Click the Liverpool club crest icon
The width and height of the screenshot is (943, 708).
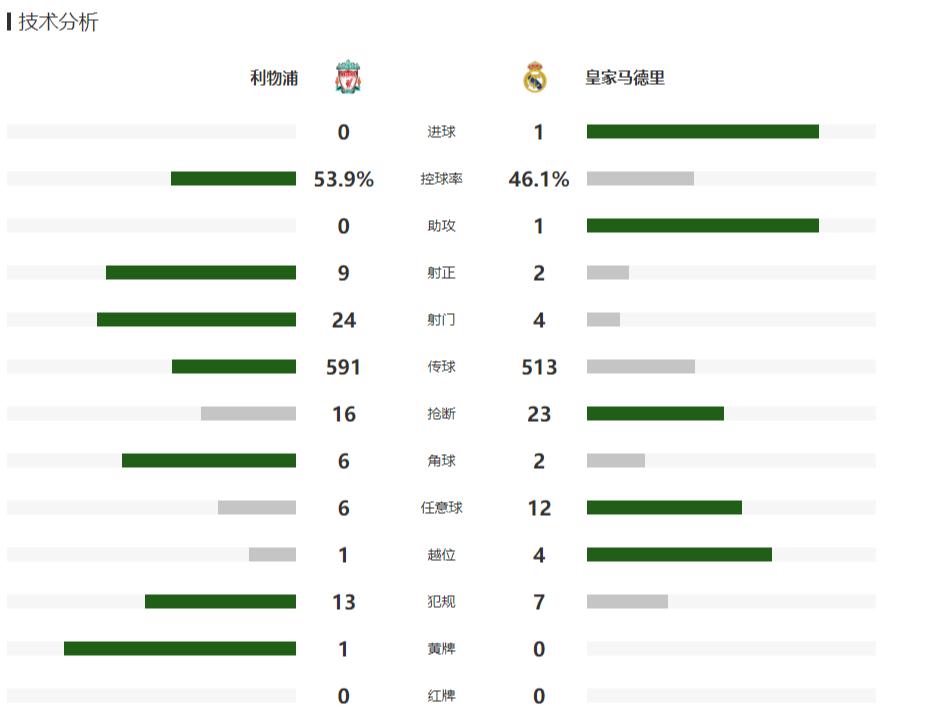[347, 77]
